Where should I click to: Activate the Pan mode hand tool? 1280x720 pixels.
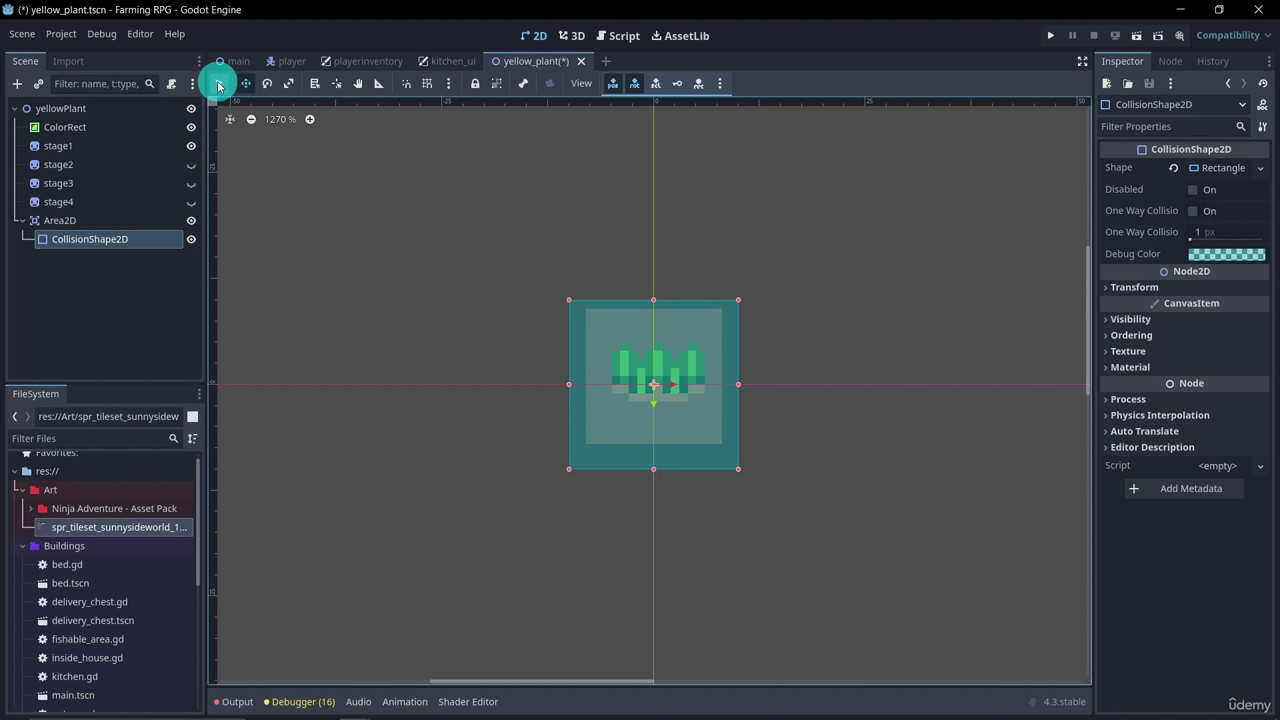click(358, 84)
